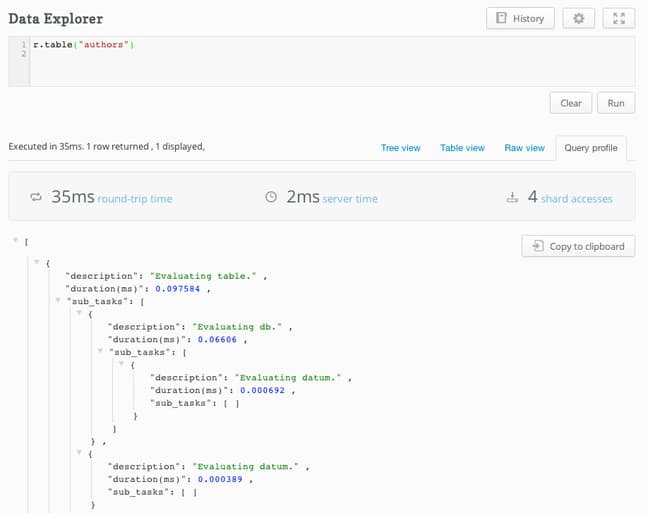Collapse the first-level sub_tasks array

(x=58, y=300)
